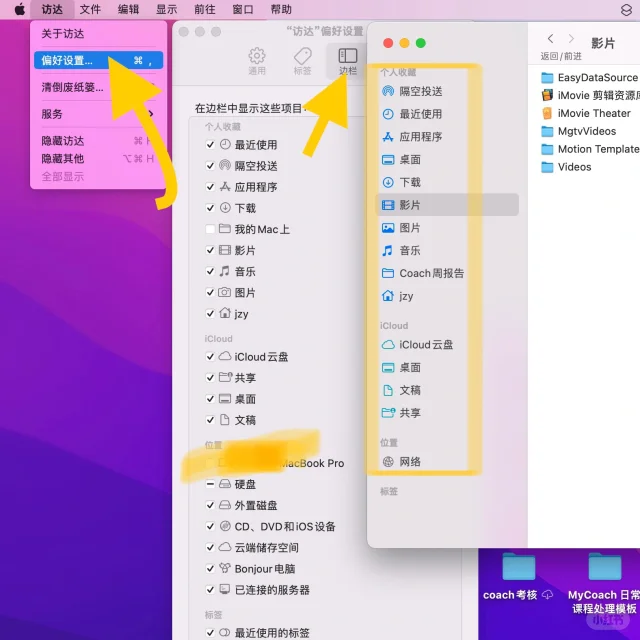640x640 pixels.
Task: Toggle the 图片 checkbox in preferences
Action: click(210, 293)
